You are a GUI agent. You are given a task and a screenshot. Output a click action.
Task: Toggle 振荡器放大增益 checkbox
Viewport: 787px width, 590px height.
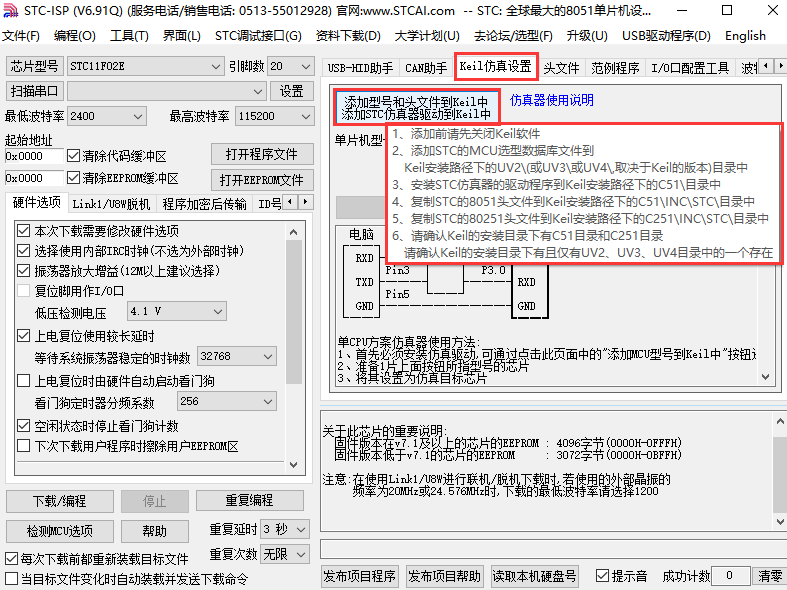[24, 271]
